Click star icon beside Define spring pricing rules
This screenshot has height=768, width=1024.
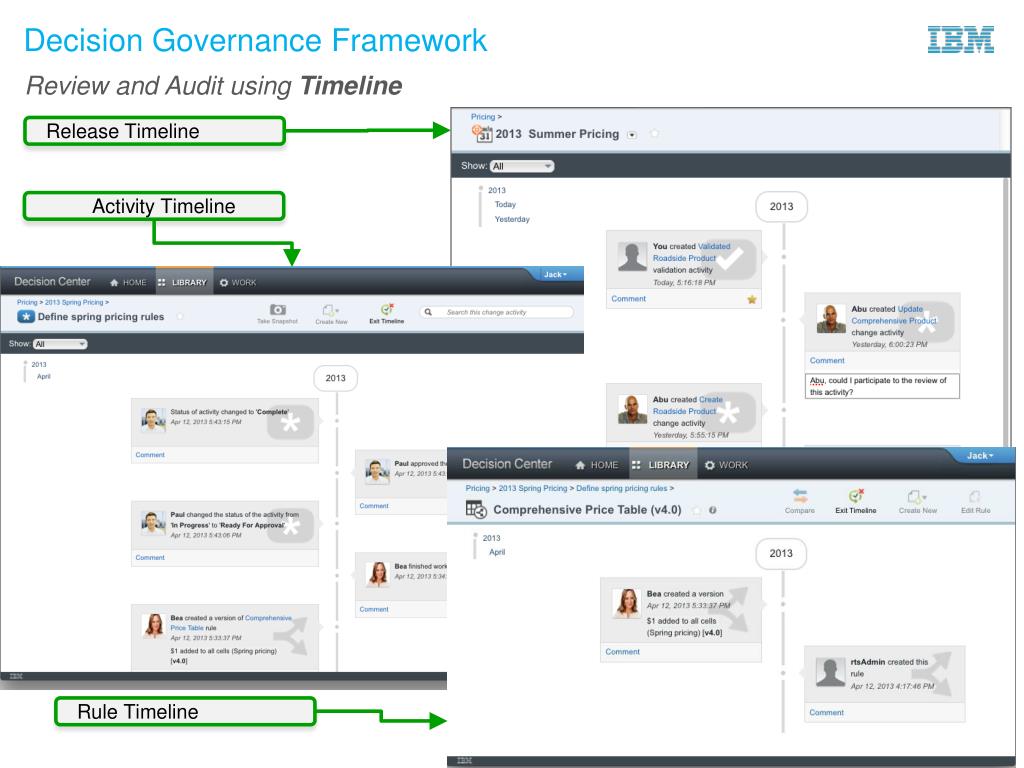click(25, 317)
